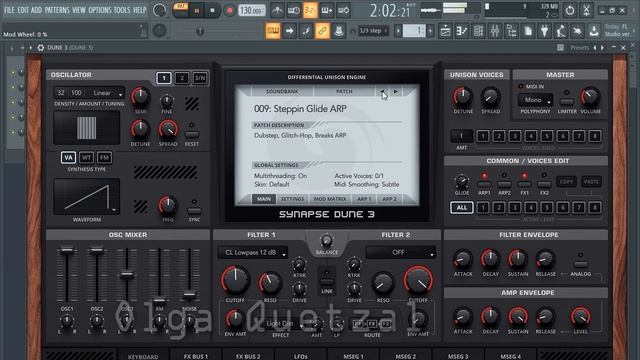This screenshot has height=360, width=640.
Task: Open the waveform selection dropdown
Action: (87, 197)
